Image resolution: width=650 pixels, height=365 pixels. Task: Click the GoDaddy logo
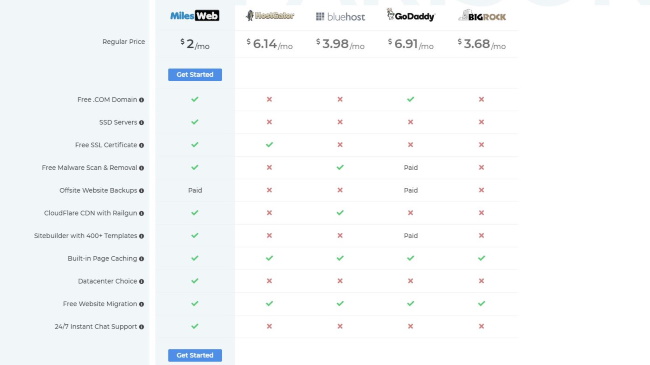tap(411, 15)
